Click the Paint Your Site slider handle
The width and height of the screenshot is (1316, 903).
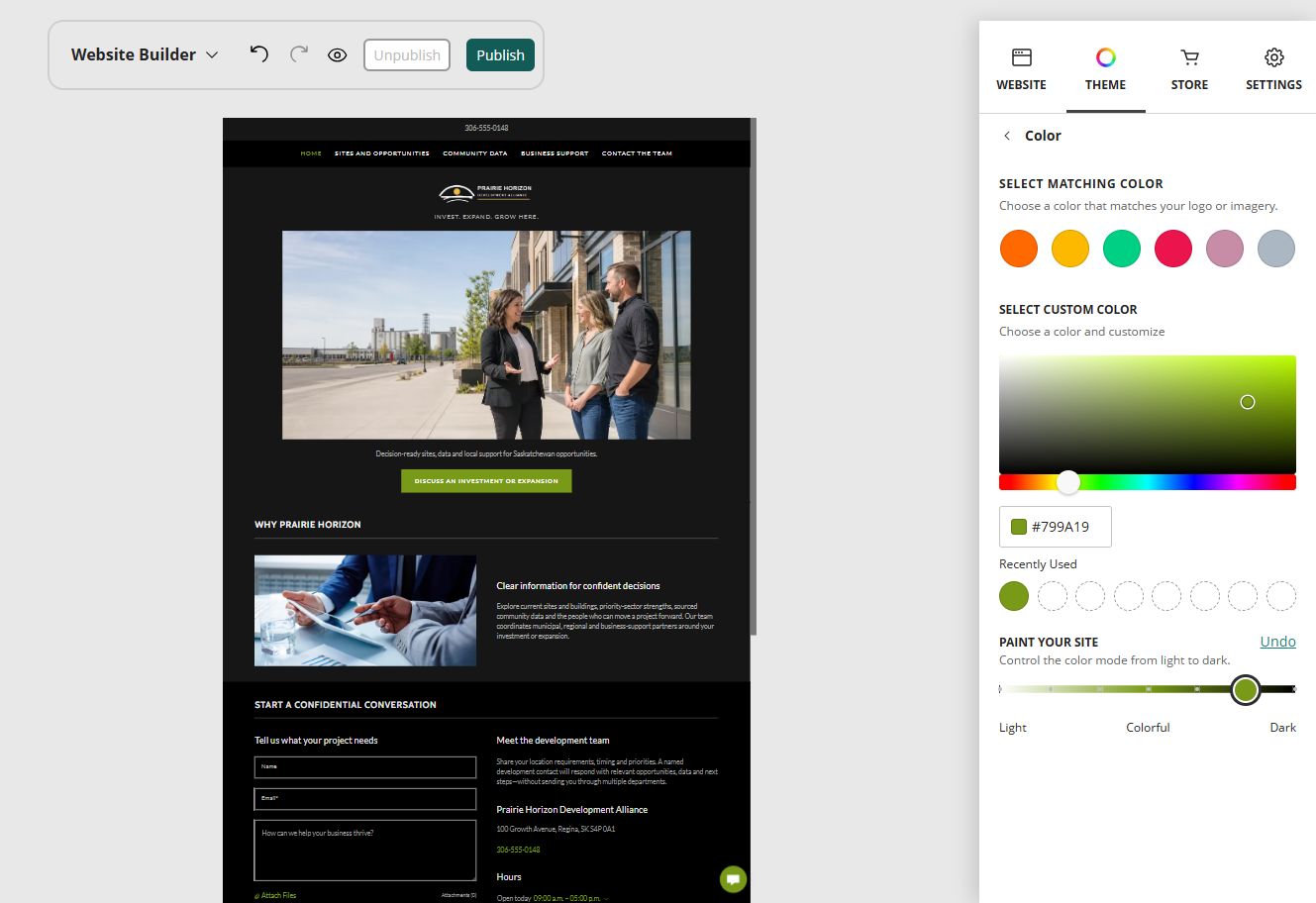[x=1246, y=689]
